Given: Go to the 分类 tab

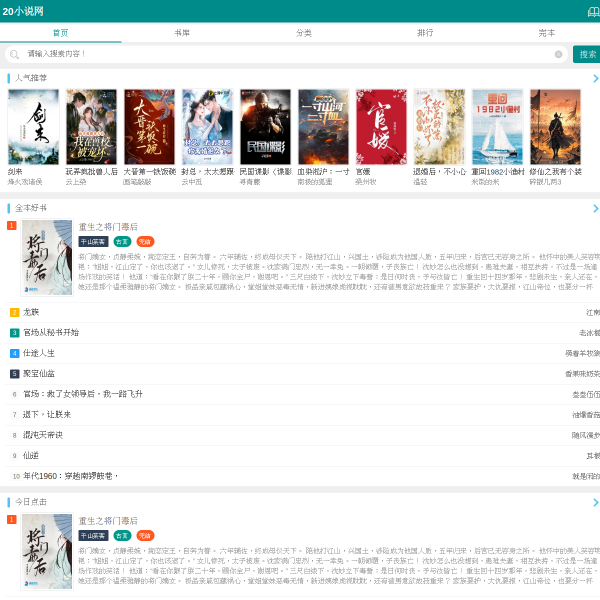Looking at the screenshot, I should [304, 33].
